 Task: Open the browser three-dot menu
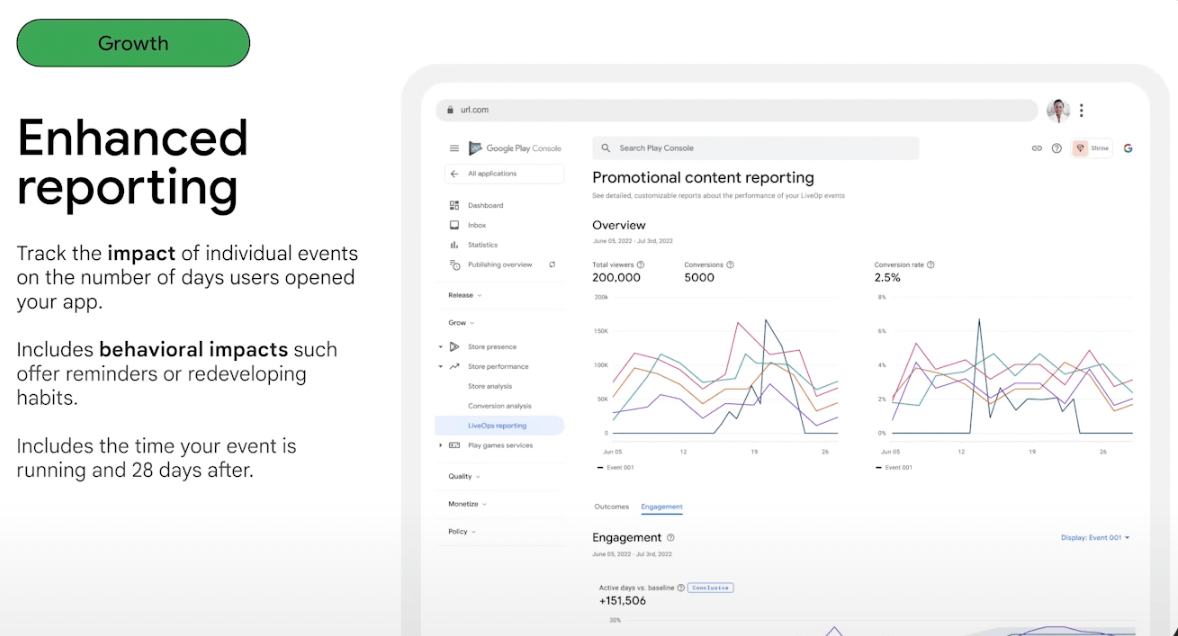pos(1081,110)
